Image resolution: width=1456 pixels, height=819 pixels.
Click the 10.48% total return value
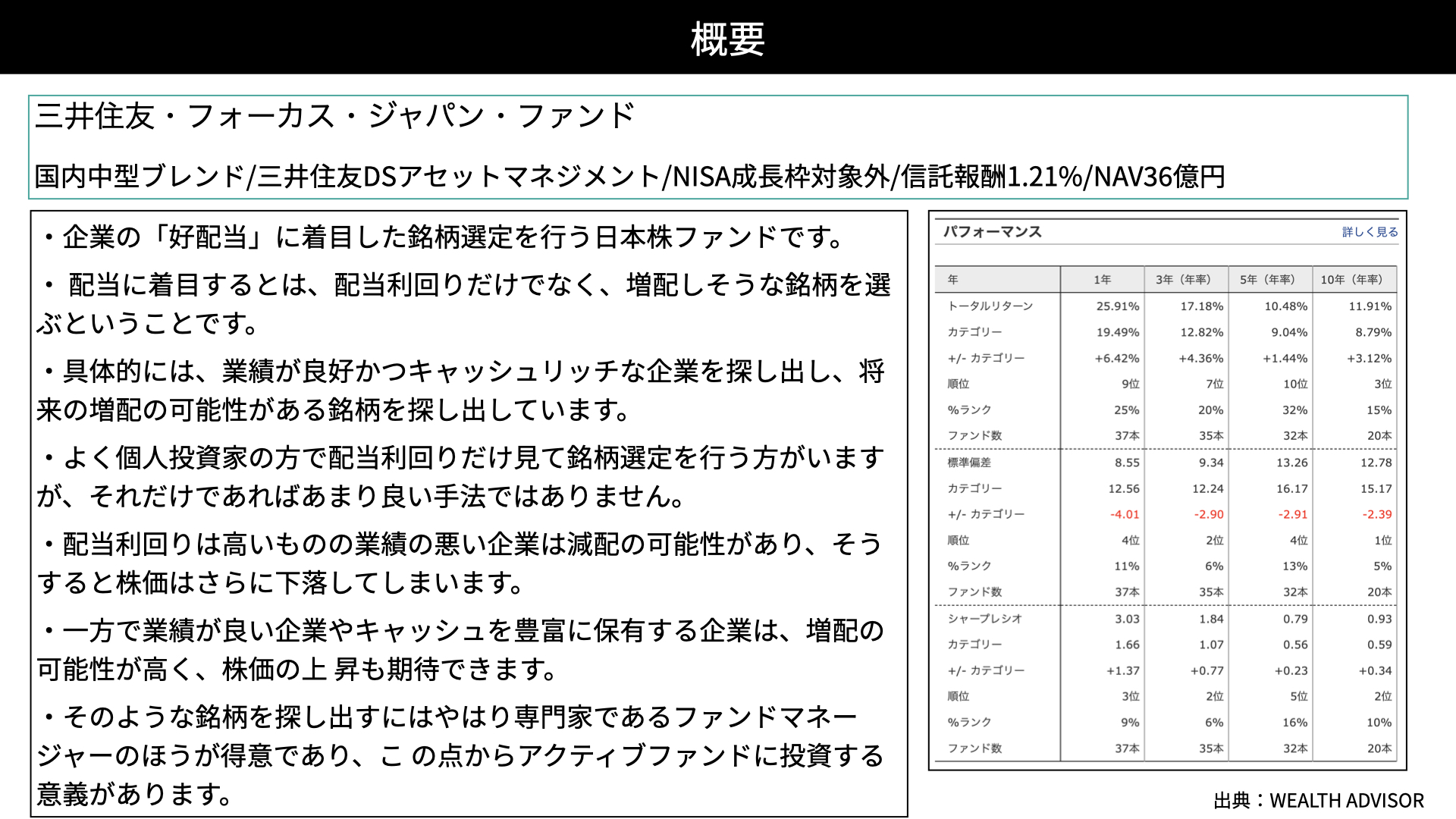[1286, 306]
